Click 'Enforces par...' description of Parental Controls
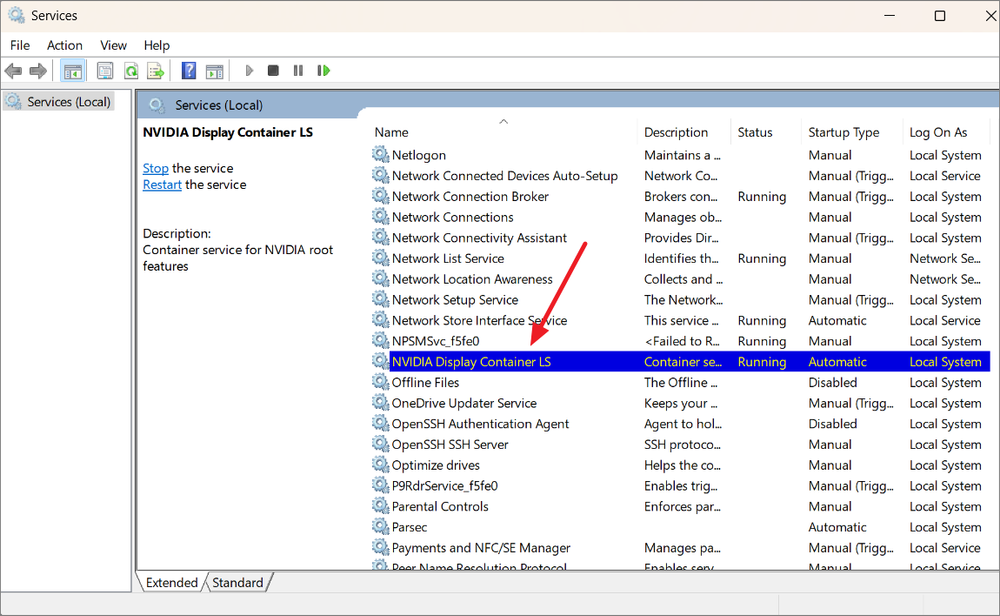 682,506
